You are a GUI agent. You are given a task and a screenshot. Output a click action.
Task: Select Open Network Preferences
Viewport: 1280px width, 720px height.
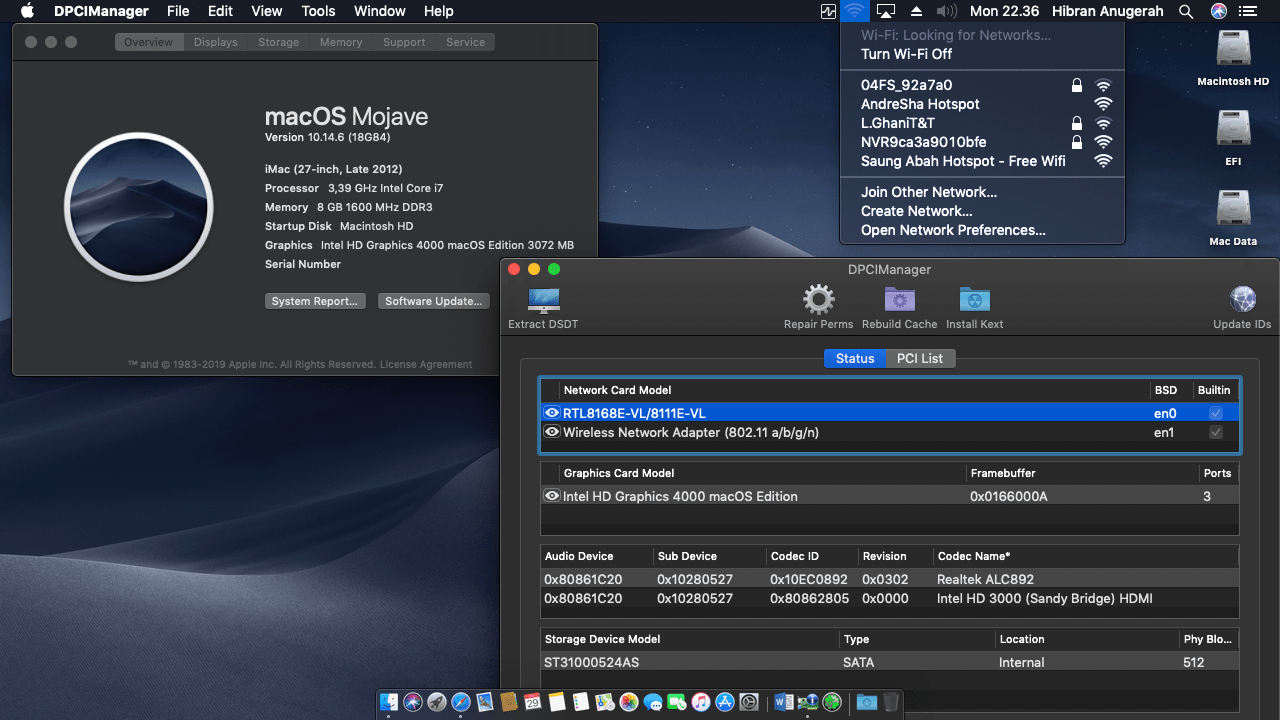pyautogui.click(x=982, y=230)
